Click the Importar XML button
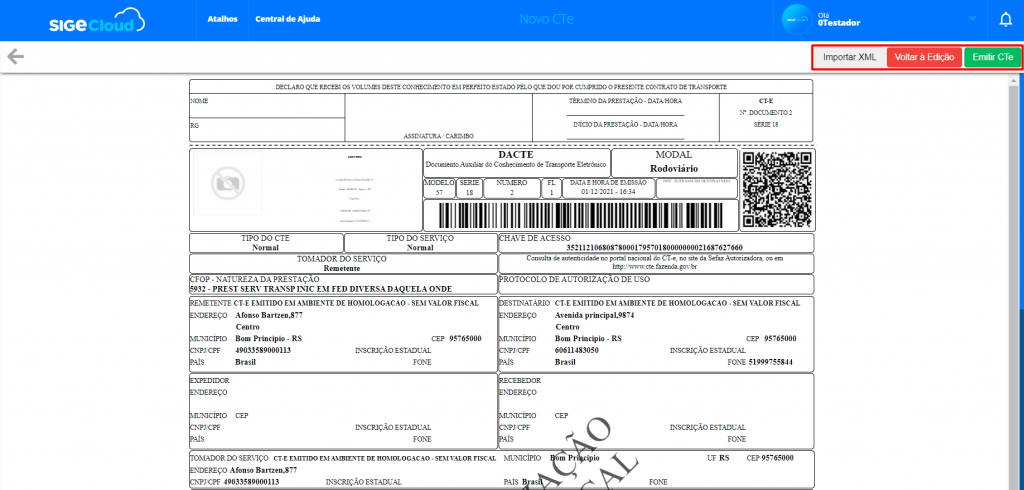The image size is (1024, 490). (x=850, y=57)
